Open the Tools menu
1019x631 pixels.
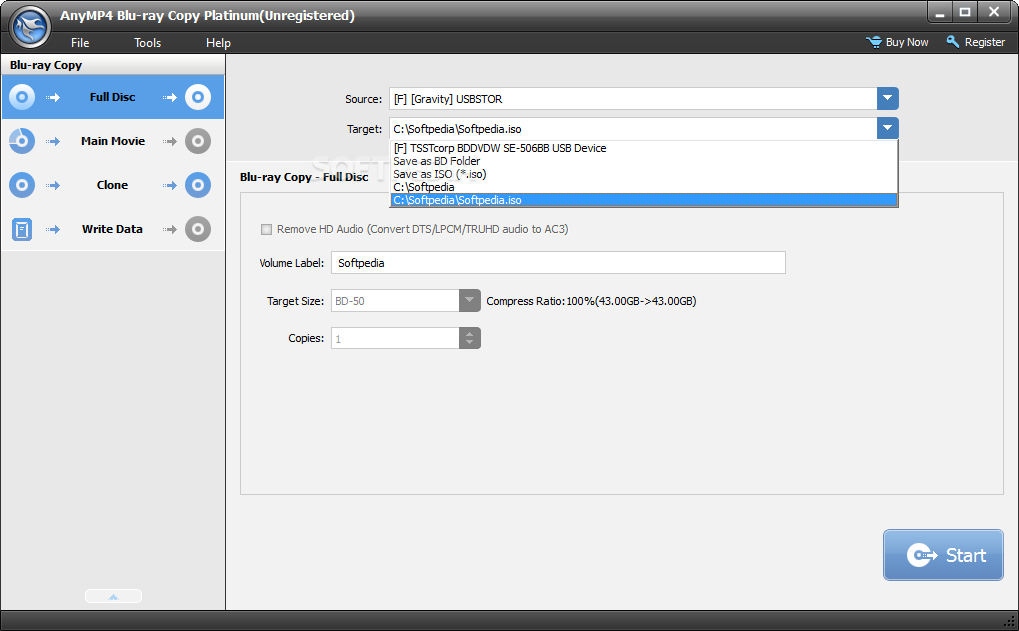tap(148, 43)
